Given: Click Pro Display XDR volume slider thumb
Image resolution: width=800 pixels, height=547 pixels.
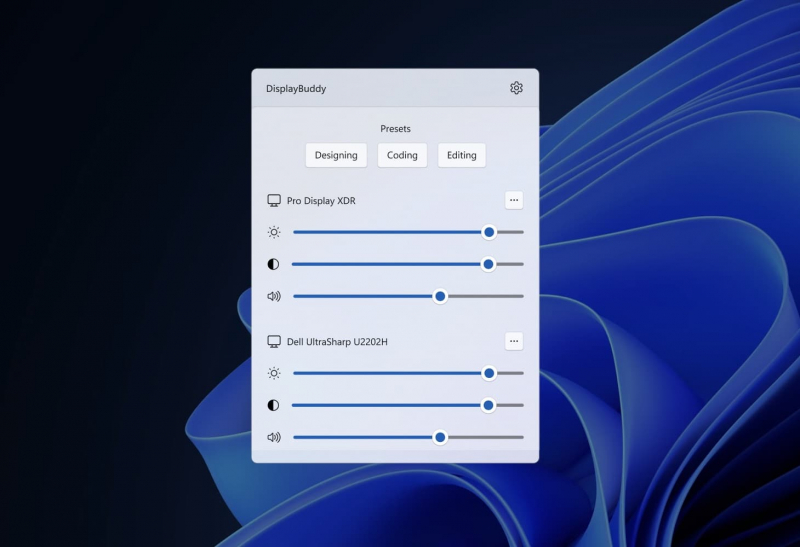Looking at the screenshot, I should (x=440, y=296).
